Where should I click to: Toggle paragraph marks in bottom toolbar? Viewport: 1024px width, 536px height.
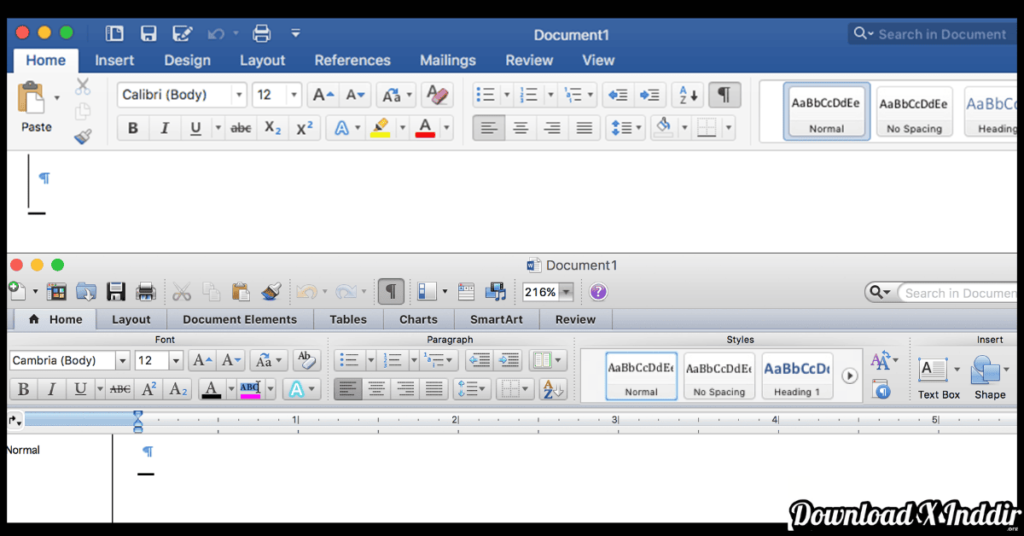click(391, 292)
